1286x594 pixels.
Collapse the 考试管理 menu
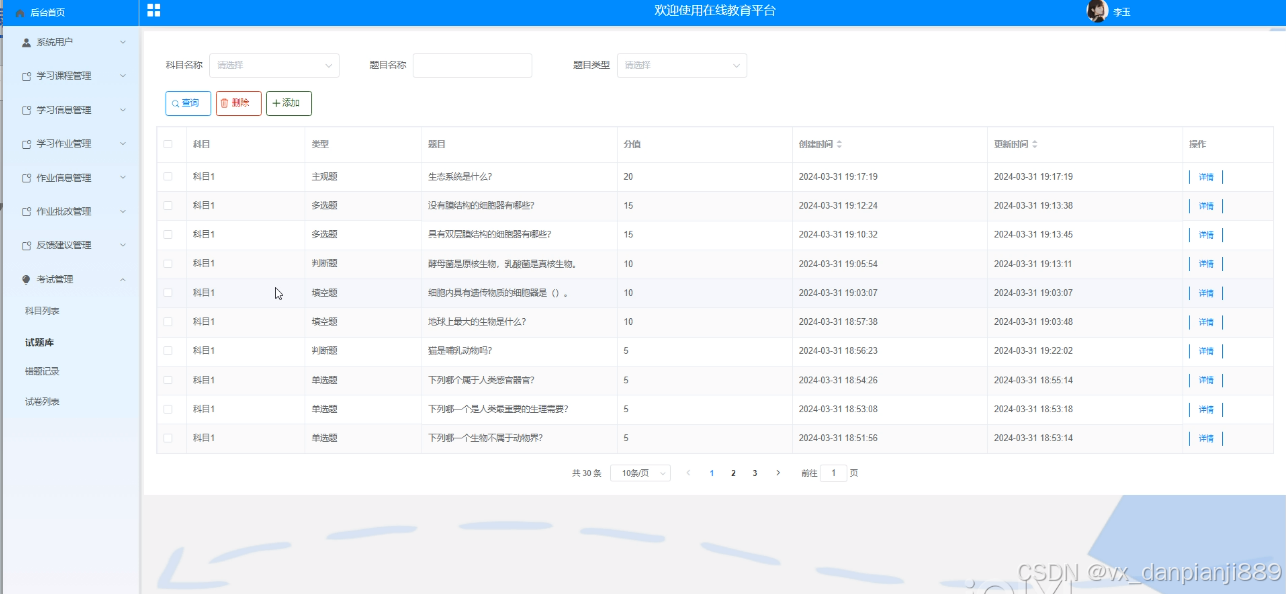pyautogui.click(x=123, y=279)
